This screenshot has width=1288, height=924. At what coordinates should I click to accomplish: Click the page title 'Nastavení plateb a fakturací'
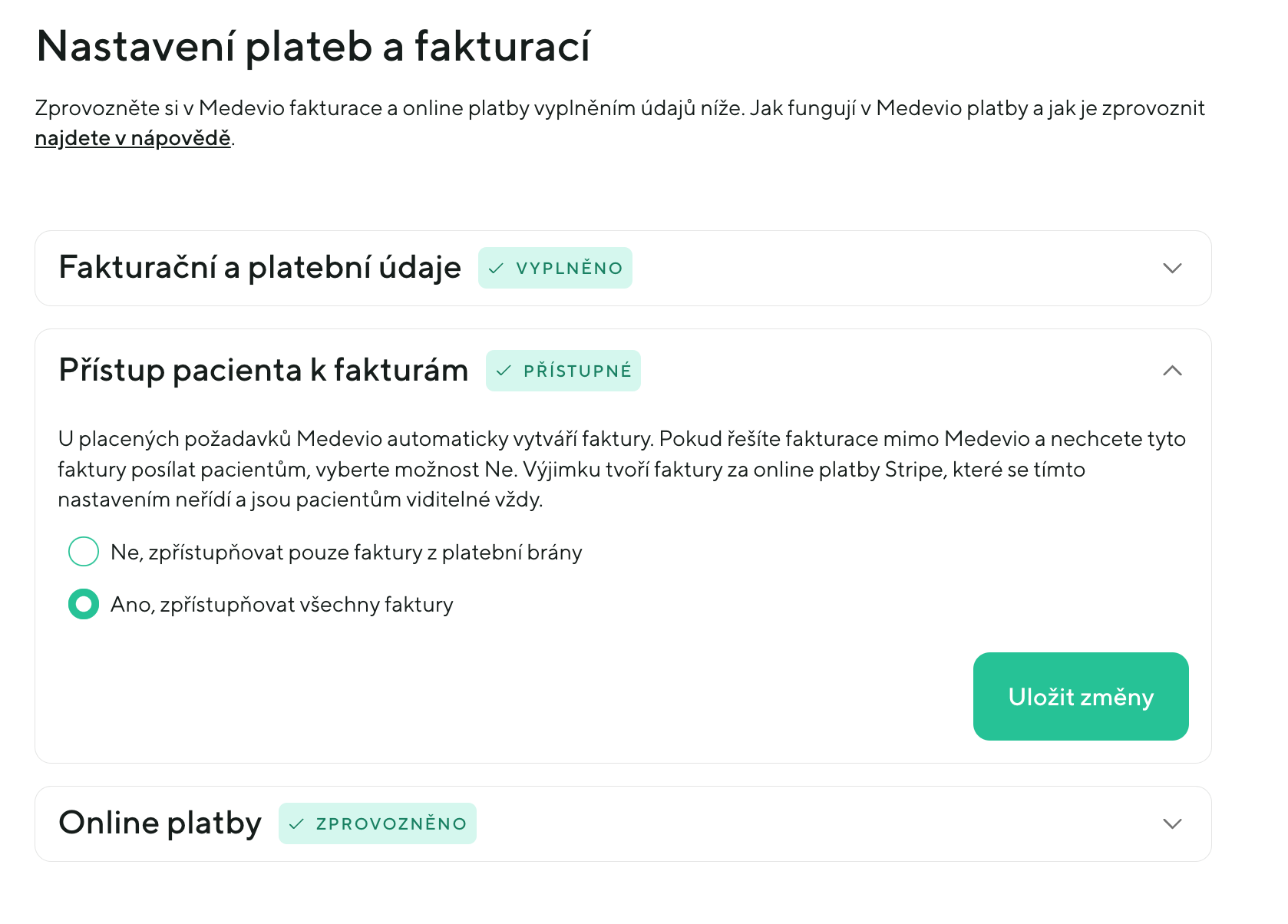[x=315, y=48]
